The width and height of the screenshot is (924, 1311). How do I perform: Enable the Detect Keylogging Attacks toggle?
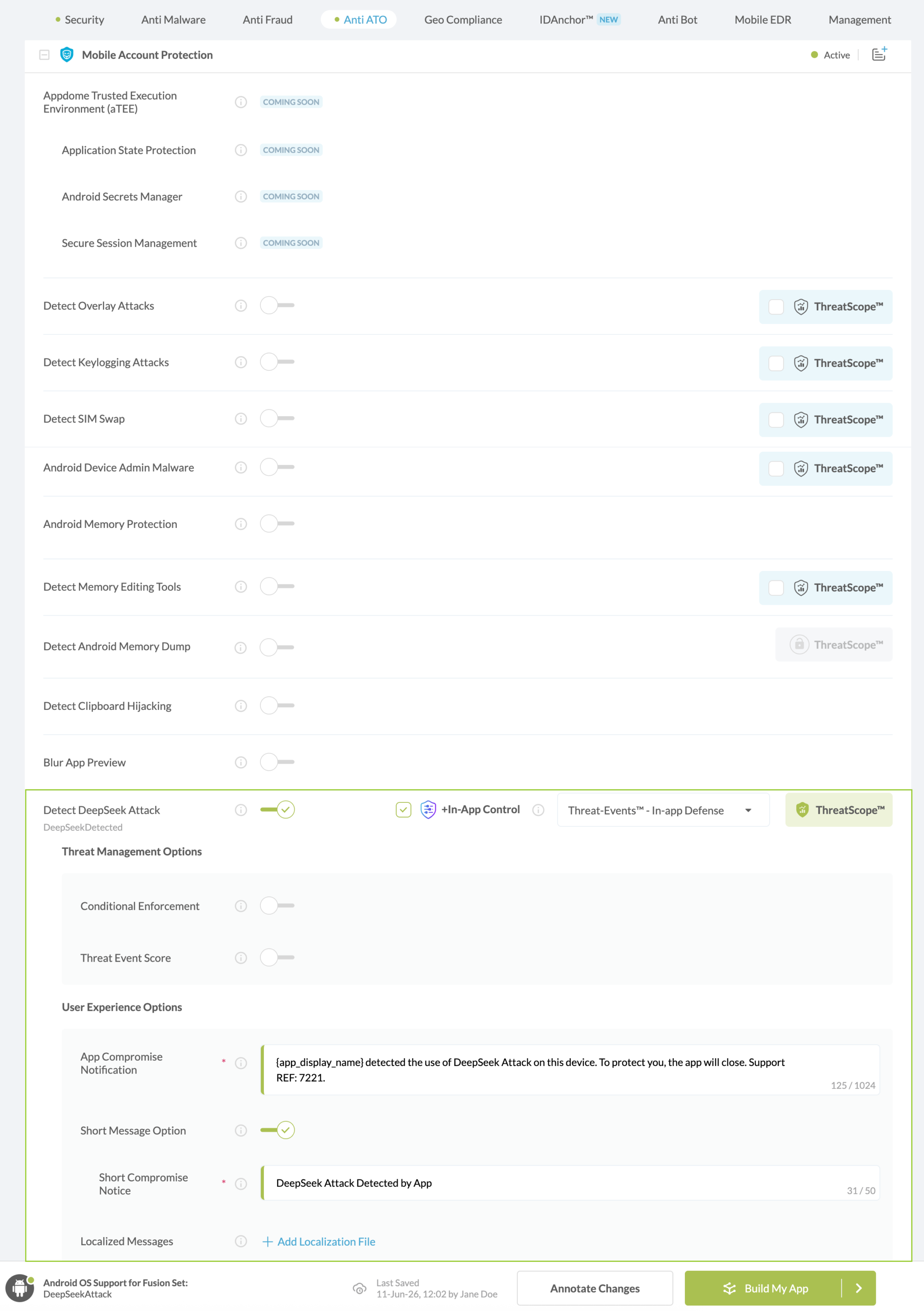click(277, 362)
